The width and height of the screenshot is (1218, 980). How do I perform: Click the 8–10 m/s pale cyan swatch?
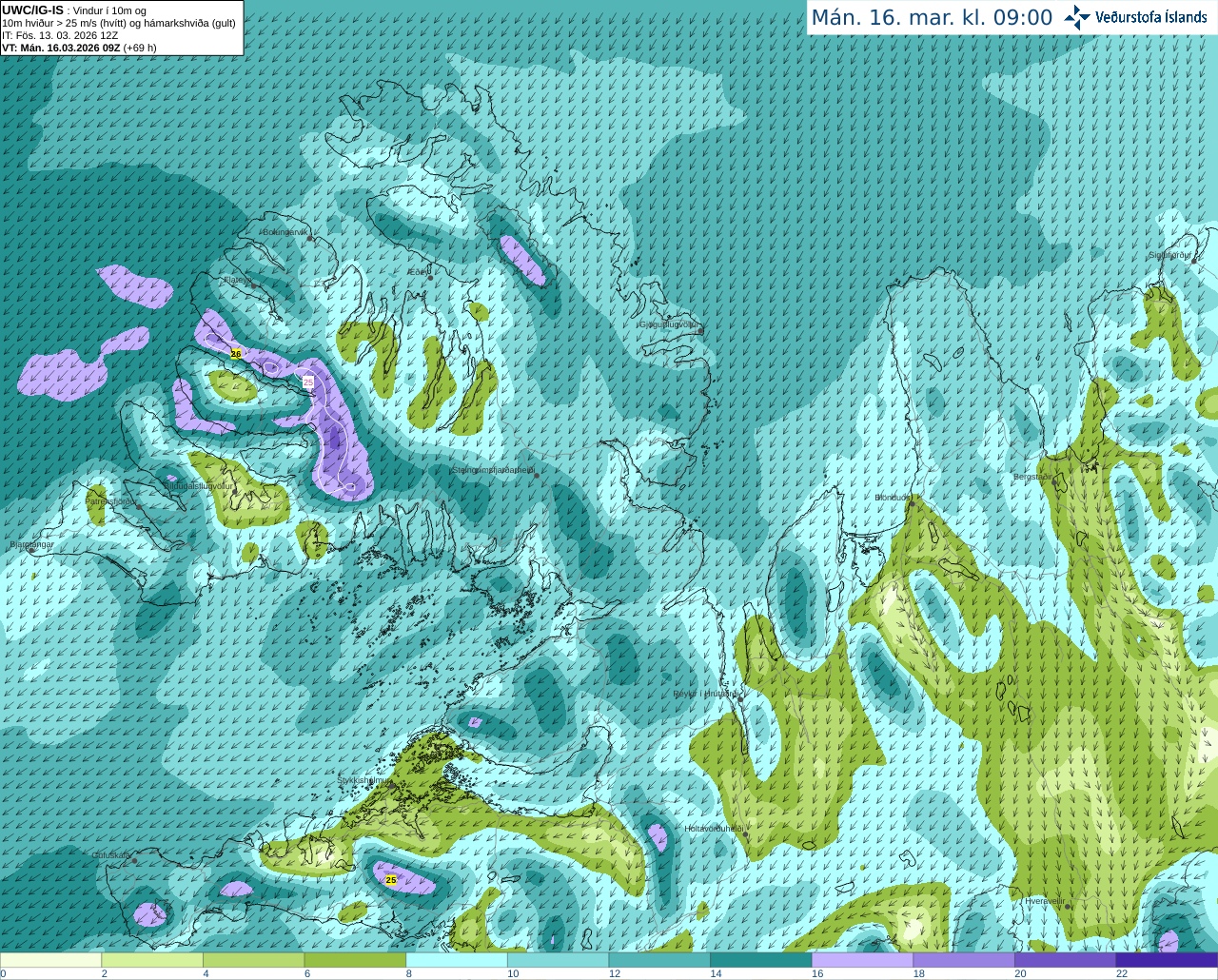click(x=457, y=960)
